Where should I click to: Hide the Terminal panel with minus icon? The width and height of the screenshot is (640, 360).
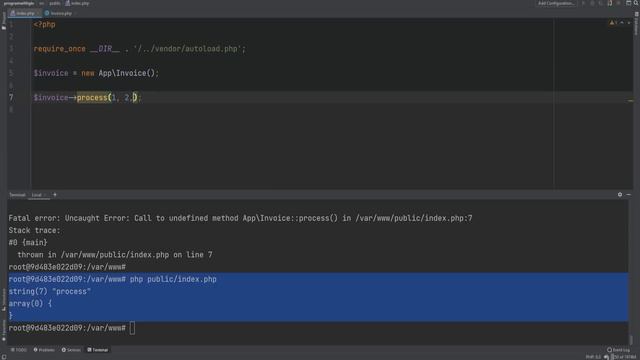pos(629,195)
